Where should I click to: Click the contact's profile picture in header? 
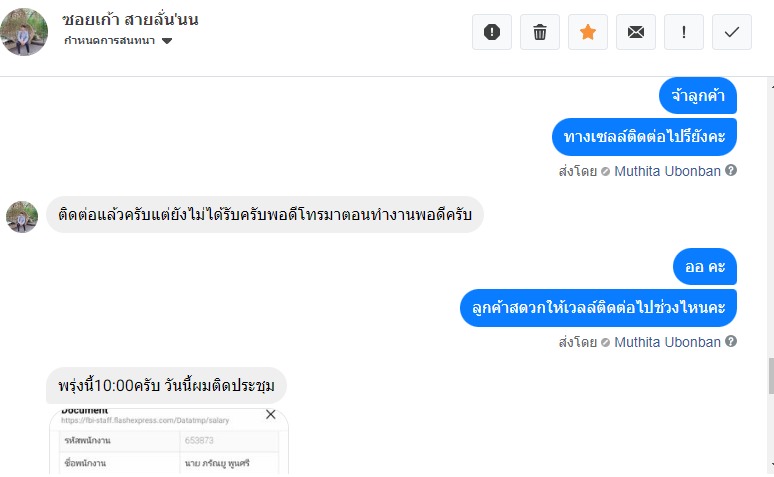pos(25,32)
